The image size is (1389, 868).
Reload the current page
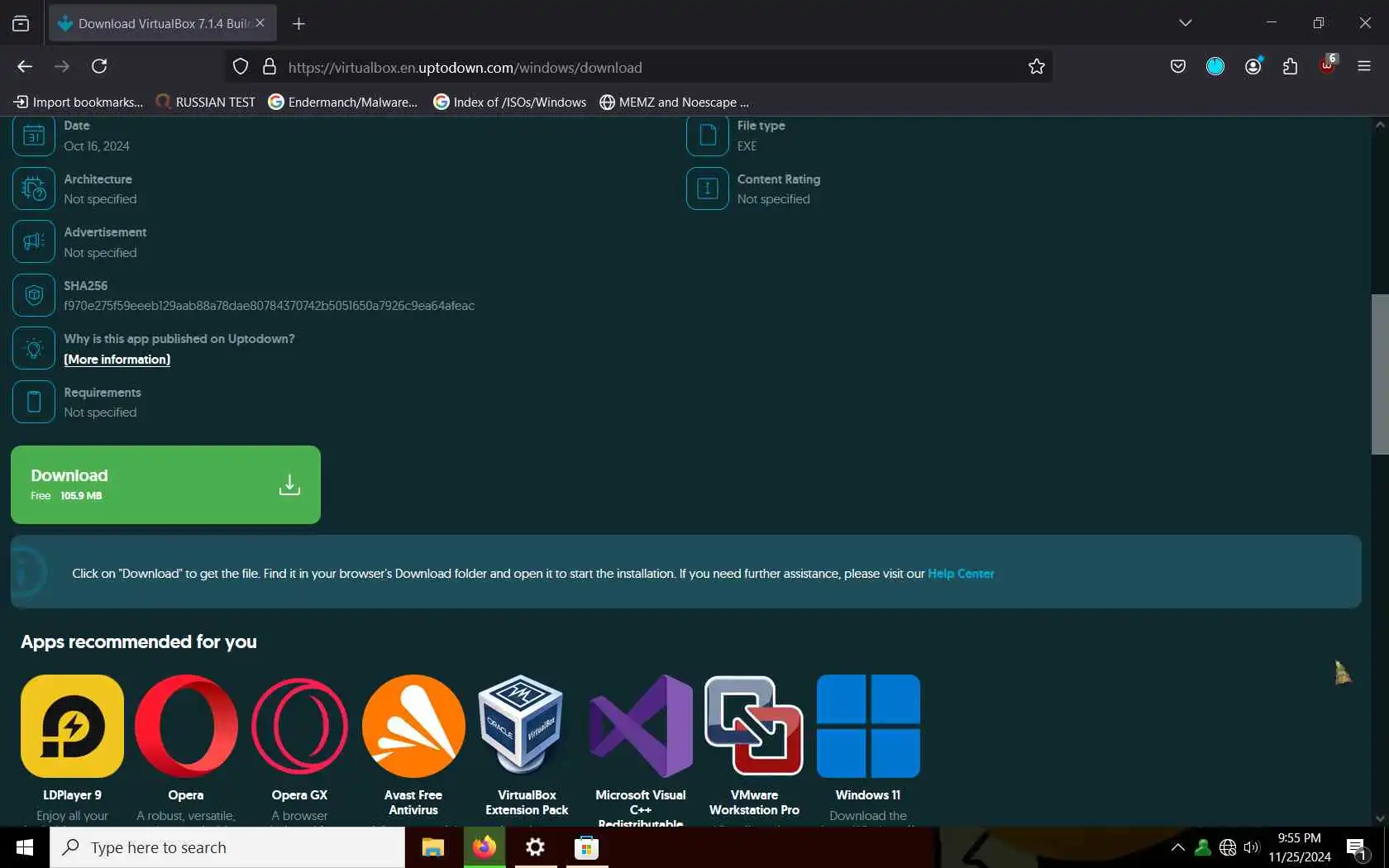100,67
